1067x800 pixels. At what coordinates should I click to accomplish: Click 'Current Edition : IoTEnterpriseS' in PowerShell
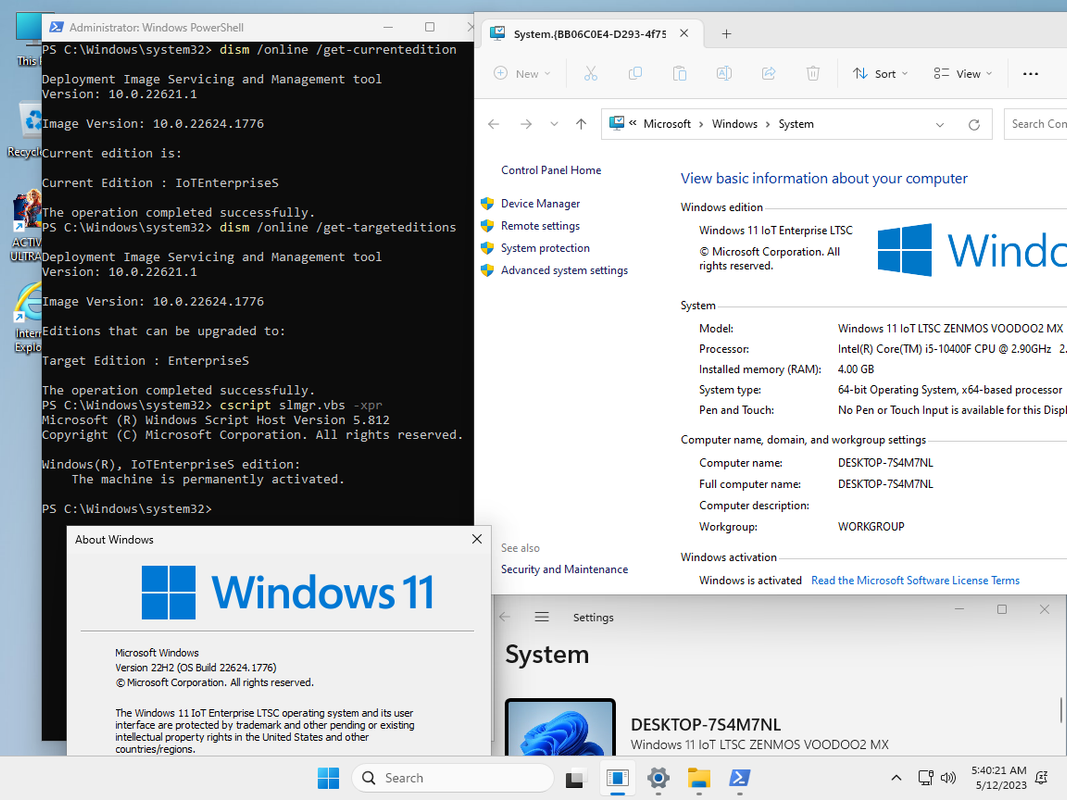(160, 183)
